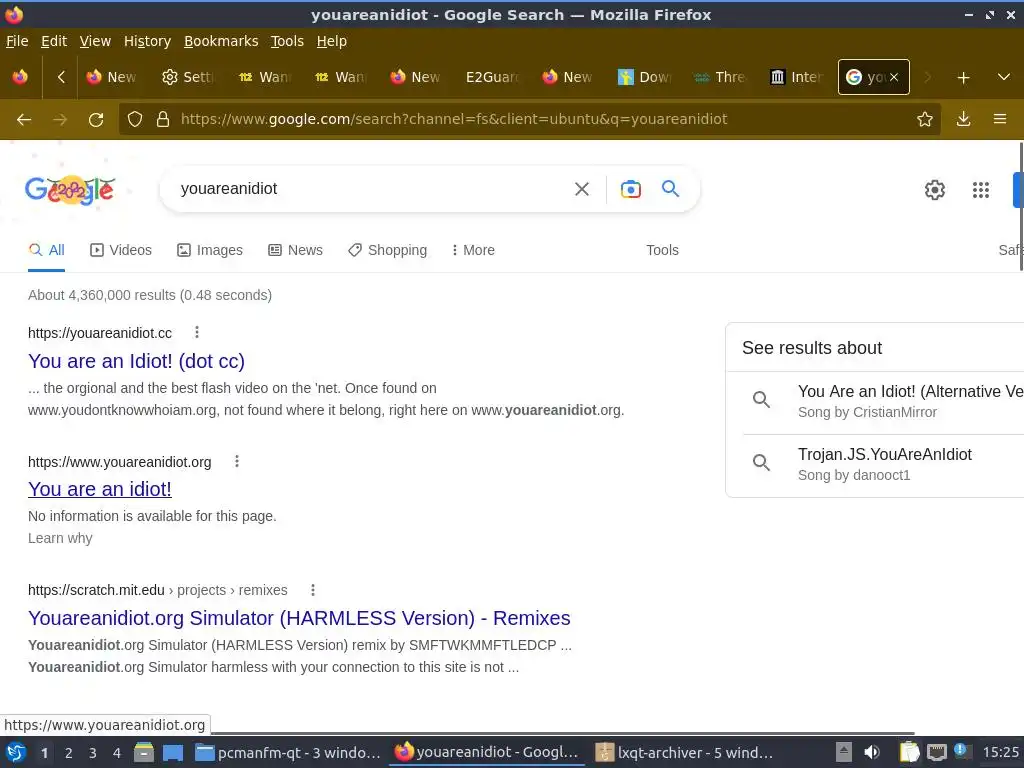This screenshot has height=768, width=1024.
Task: Switch to pcmanfm-qt taskbar windows
Action: (288, 753)
